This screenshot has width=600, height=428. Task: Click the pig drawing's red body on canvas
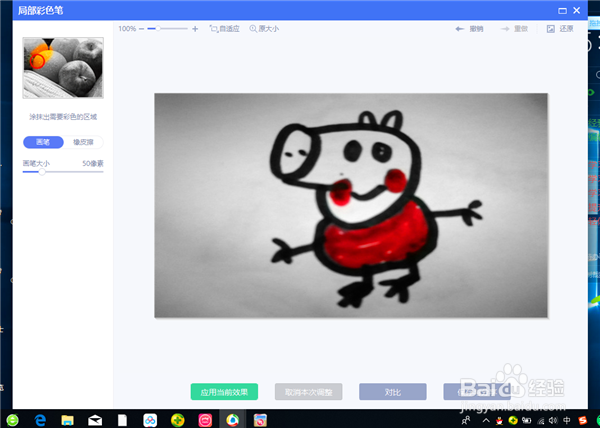click(x=377, y=241)
